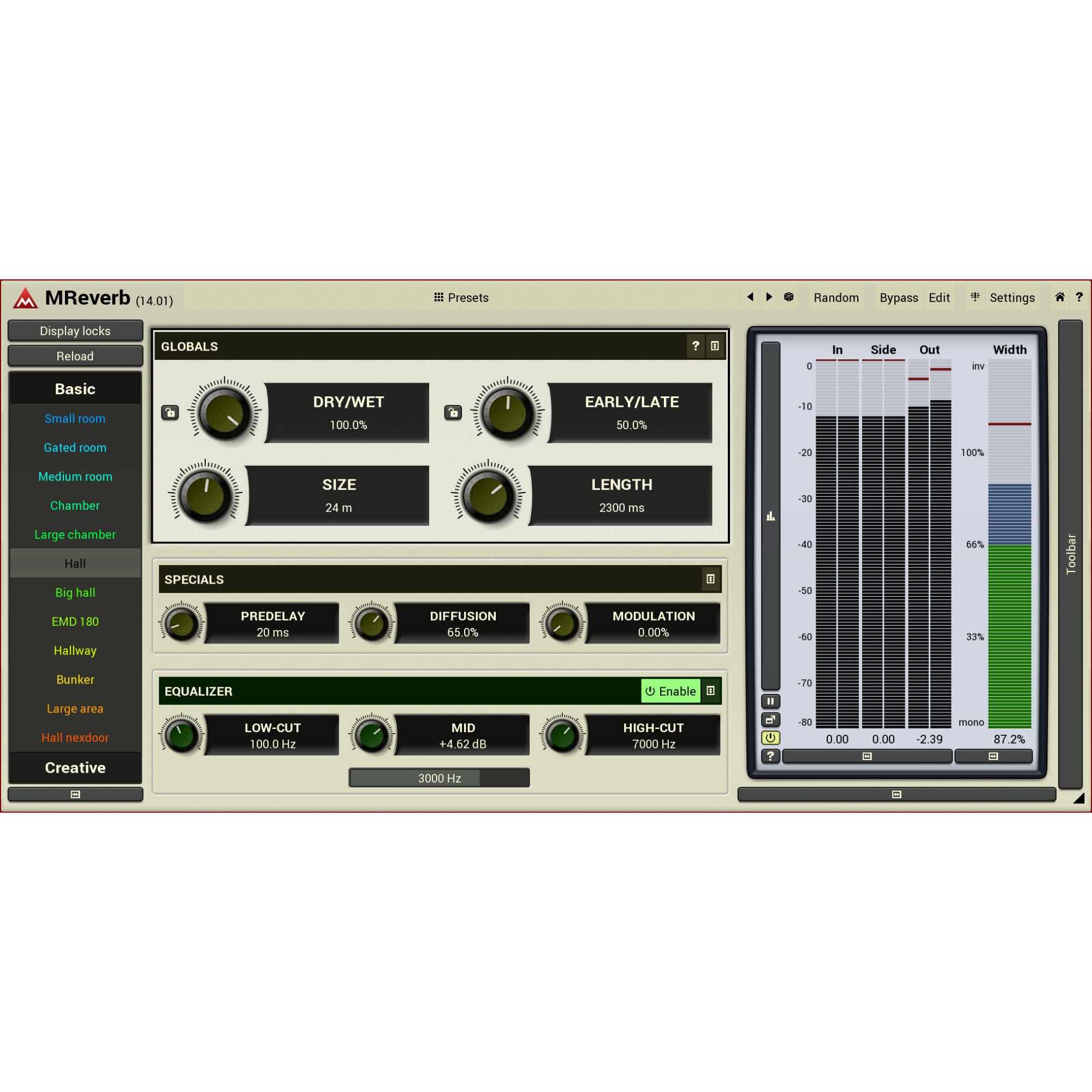Open meter help question icon
1092x1092 pixels.
770,756
